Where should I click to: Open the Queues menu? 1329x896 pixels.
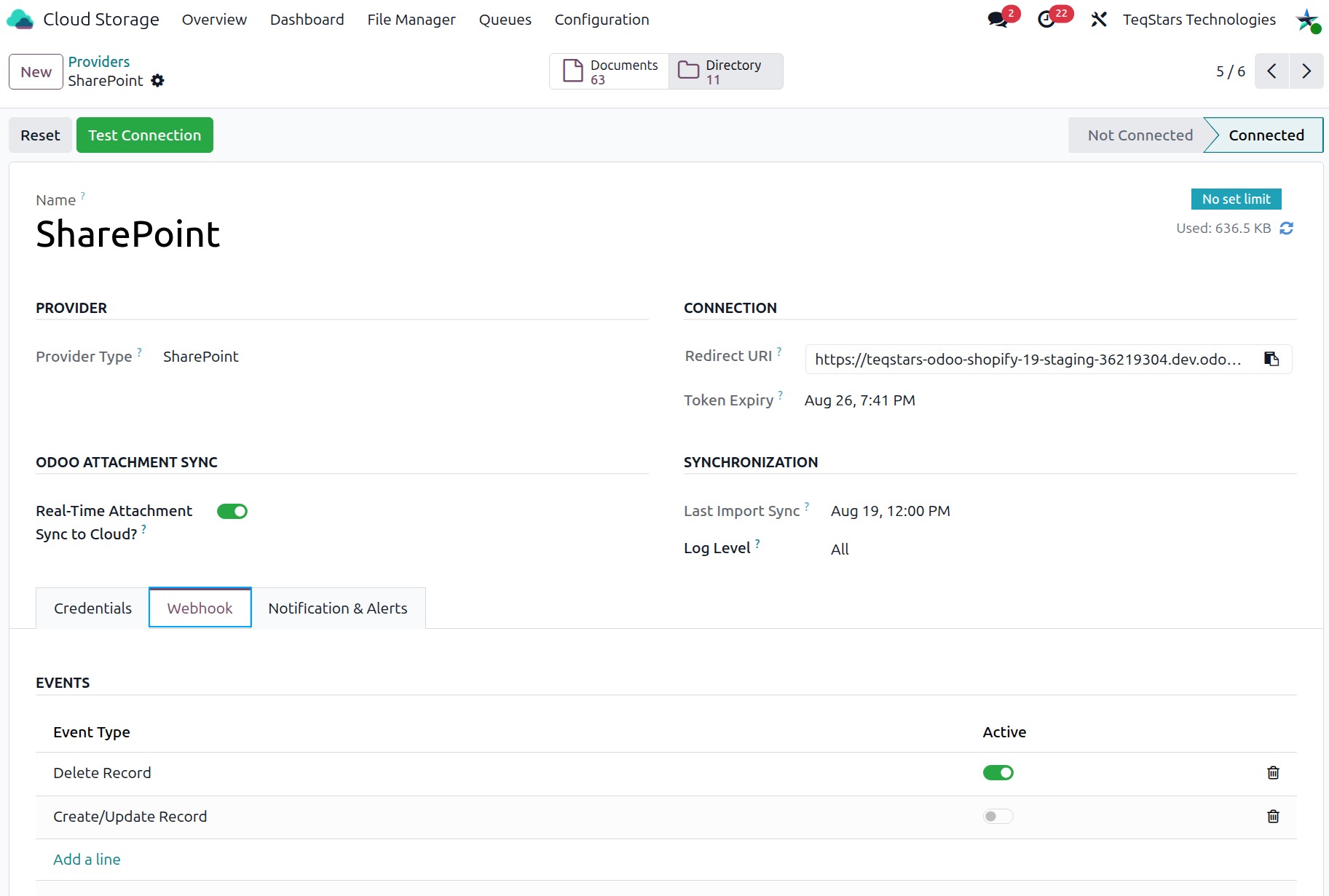(505, 20)
